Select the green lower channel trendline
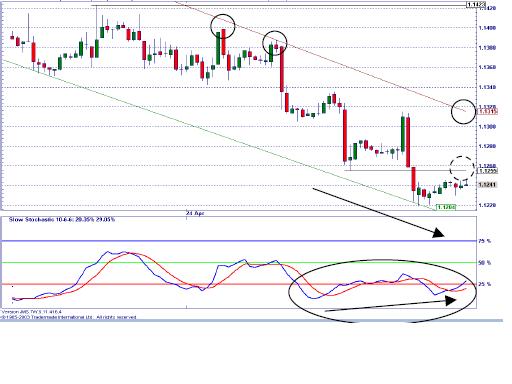This screenshot has width=512, height=384. coord(218,135)
